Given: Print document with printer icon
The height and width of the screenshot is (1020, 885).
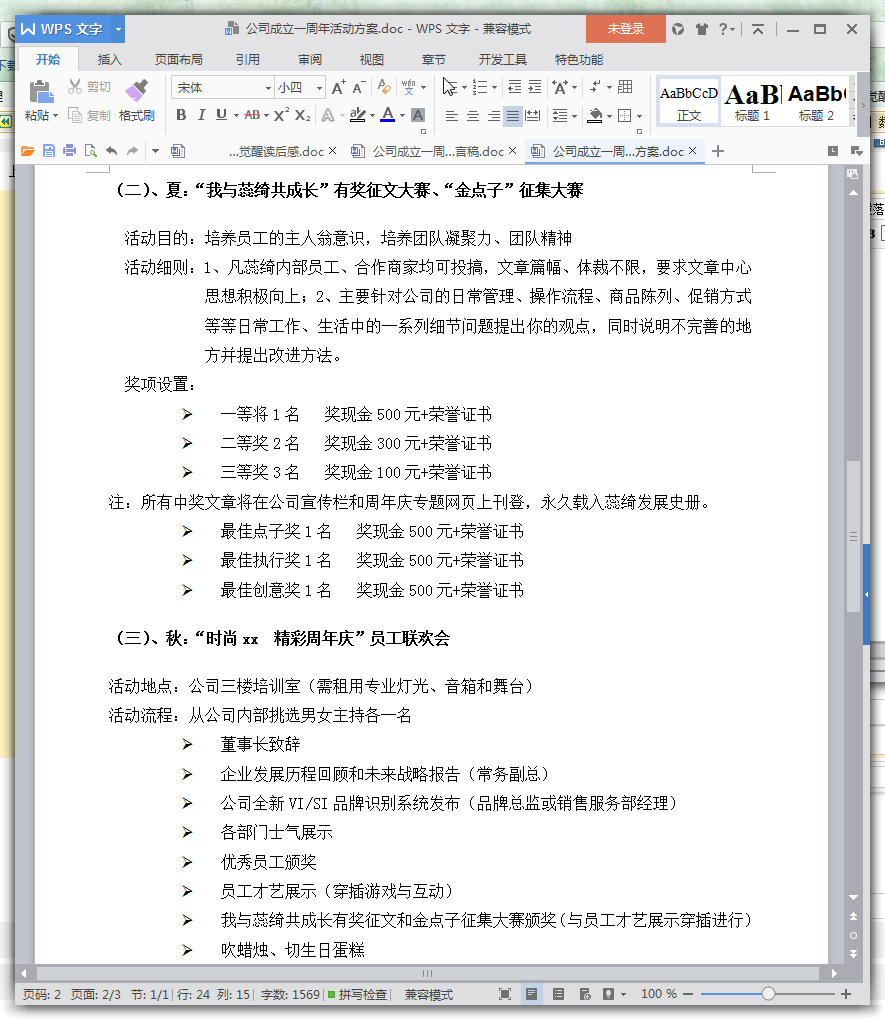Looking at the screenshot, I should click(x=70, y=151).
